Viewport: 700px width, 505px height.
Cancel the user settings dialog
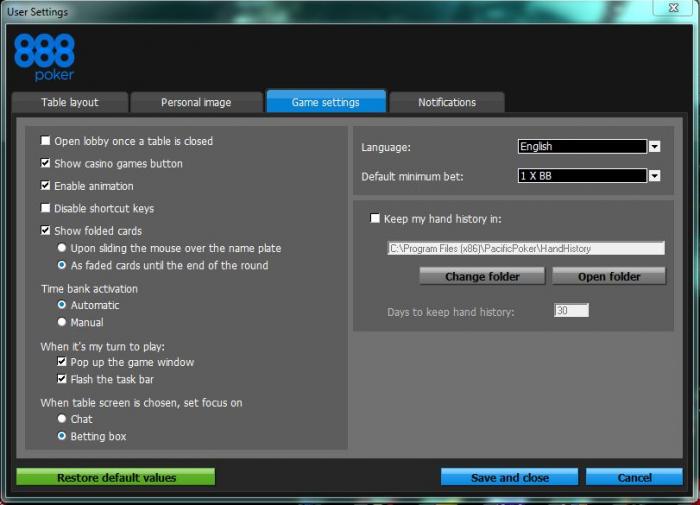[634, 477]
